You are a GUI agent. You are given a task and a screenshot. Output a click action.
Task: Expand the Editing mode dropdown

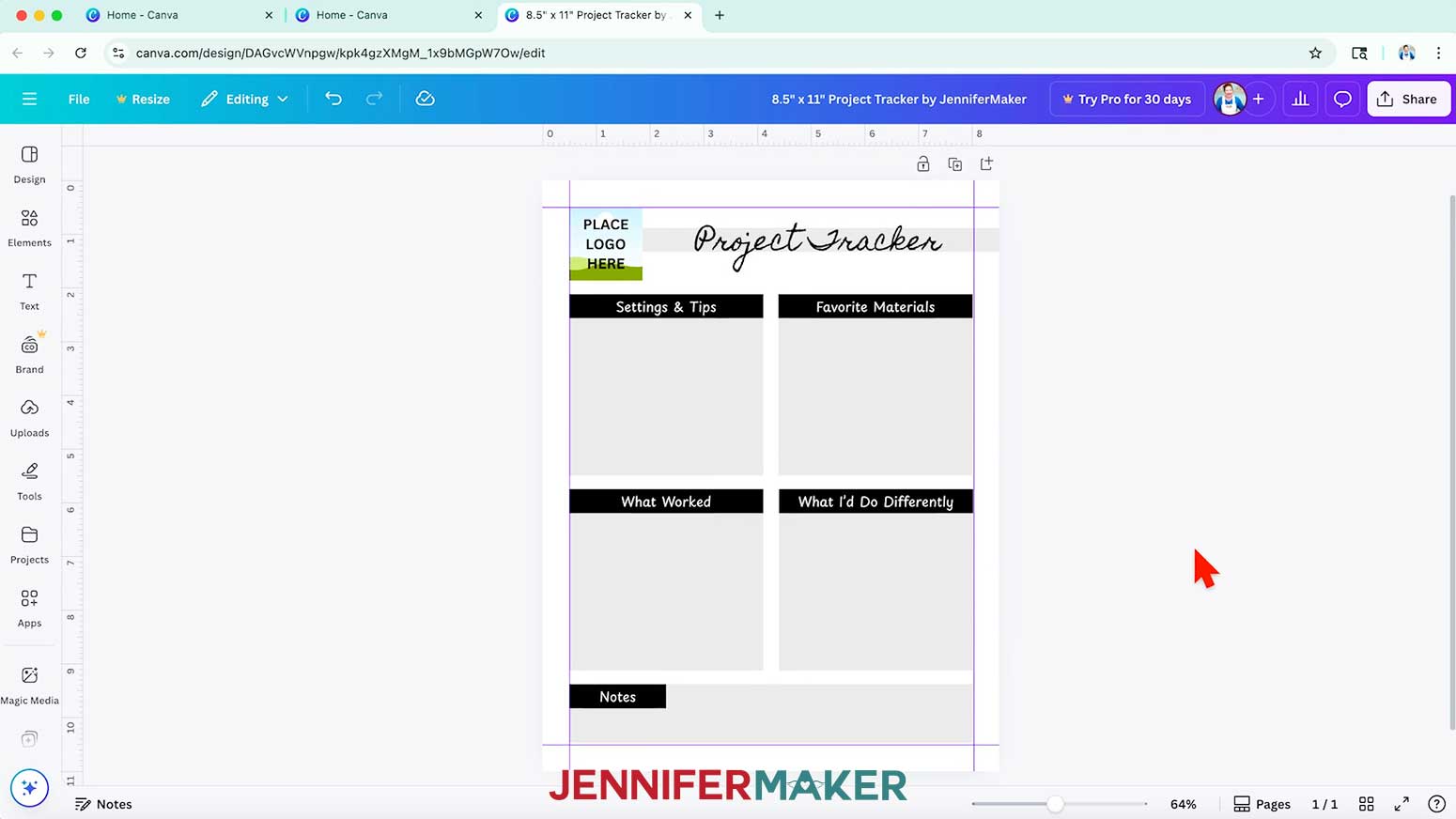click(x=244, y=99)
